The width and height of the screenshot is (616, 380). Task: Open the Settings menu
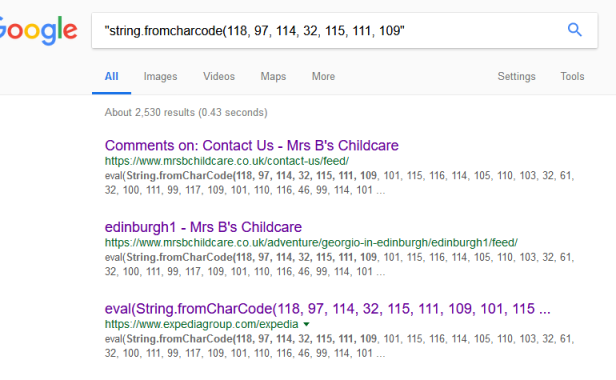pos(516,77)
